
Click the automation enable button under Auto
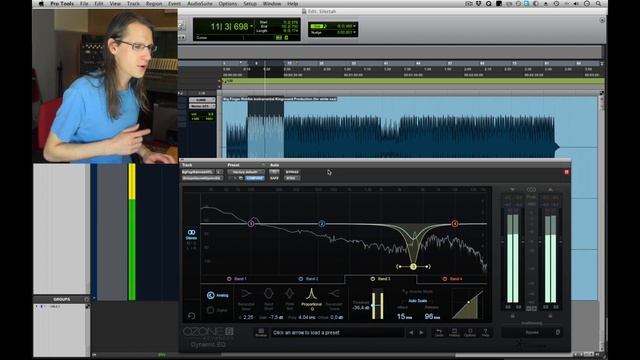coord(274,172)
